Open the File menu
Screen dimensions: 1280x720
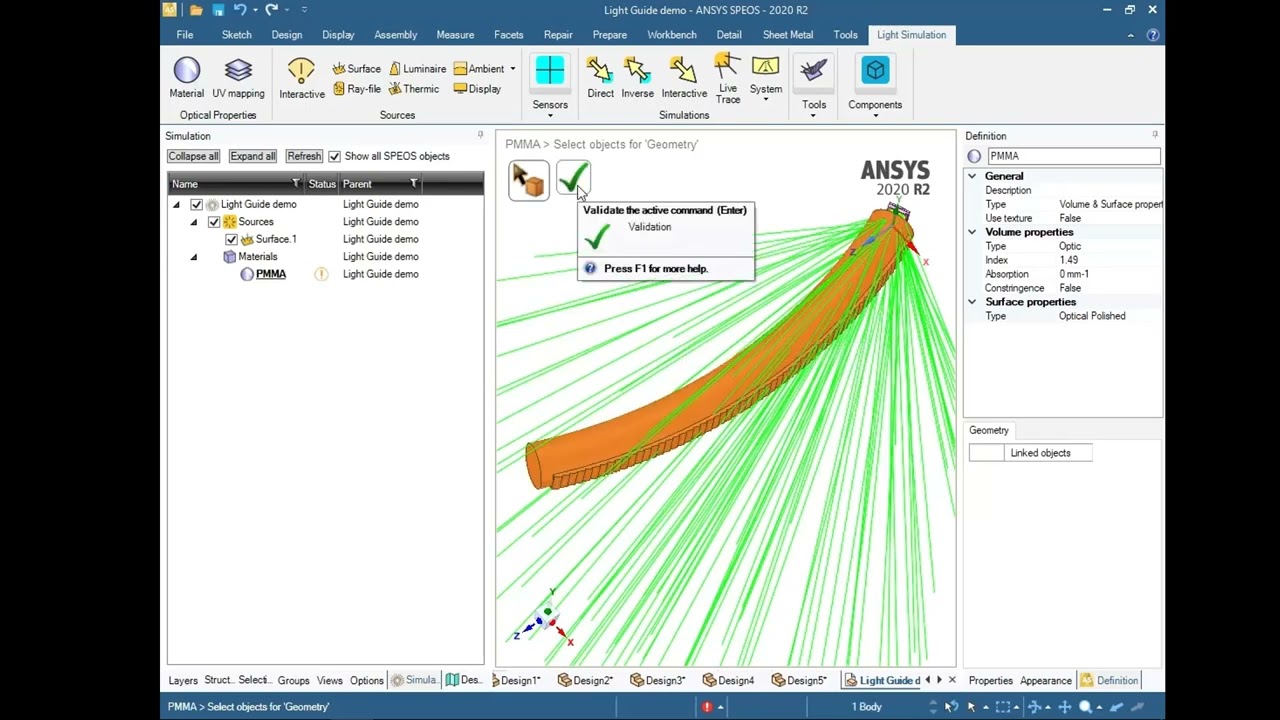[x=185, y=35]
